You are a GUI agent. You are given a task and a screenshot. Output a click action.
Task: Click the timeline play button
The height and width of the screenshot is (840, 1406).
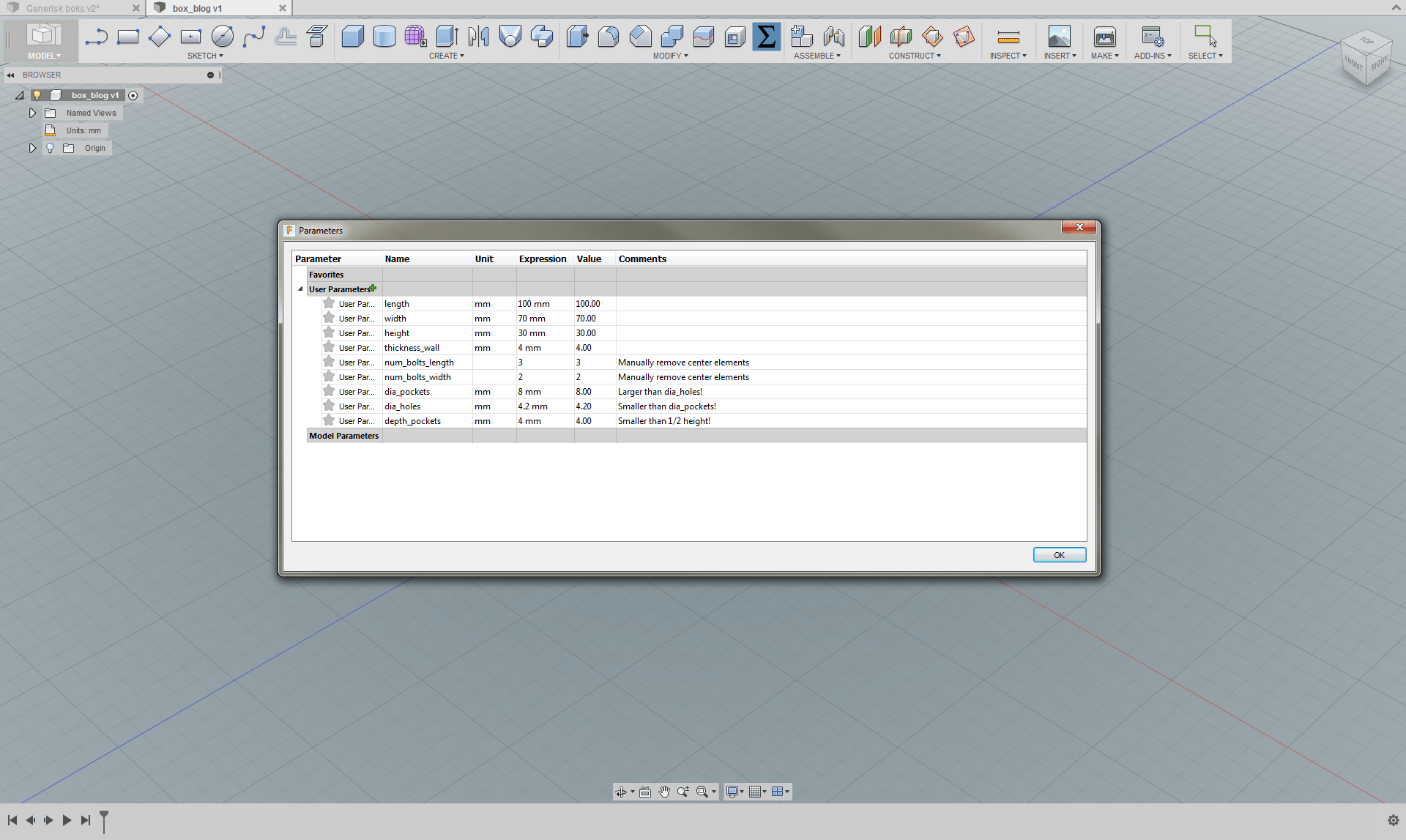point(67,820)
